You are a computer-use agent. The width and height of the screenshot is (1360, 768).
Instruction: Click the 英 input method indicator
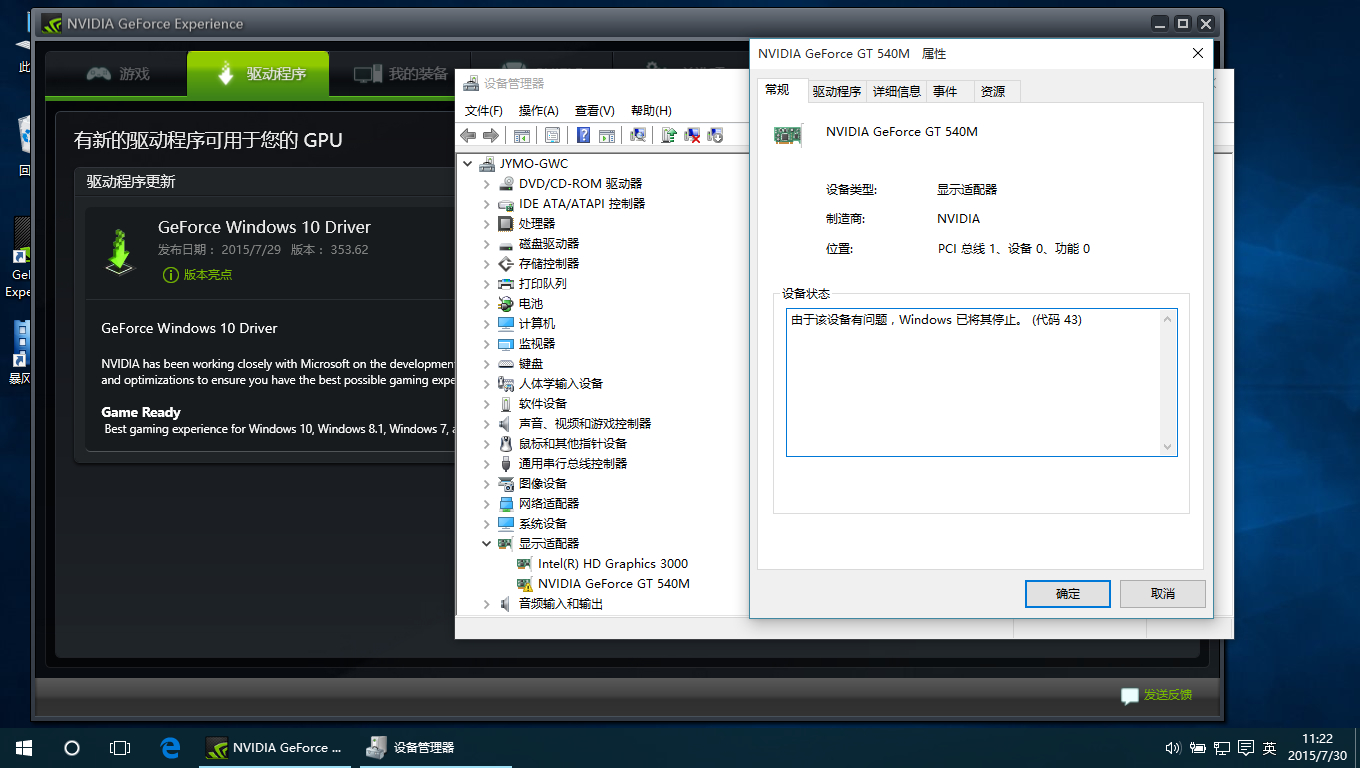tap(1269, 748)
